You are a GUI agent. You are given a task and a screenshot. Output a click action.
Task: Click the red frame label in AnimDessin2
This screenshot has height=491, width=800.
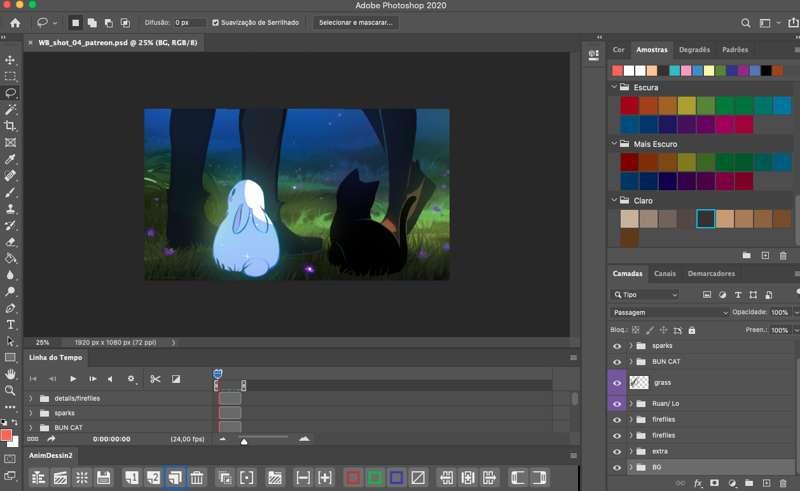(353, 478)
